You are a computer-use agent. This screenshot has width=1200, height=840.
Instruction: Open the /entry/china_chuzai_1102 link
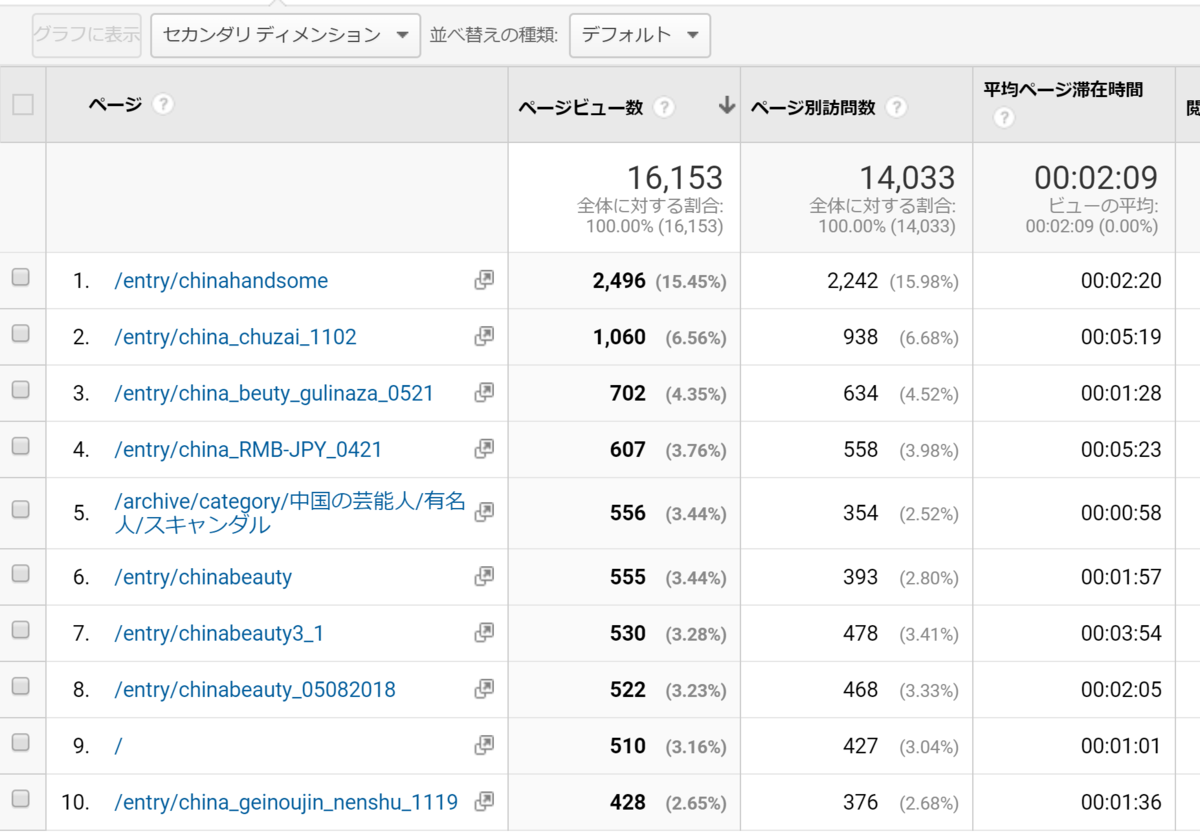[235, 337]
